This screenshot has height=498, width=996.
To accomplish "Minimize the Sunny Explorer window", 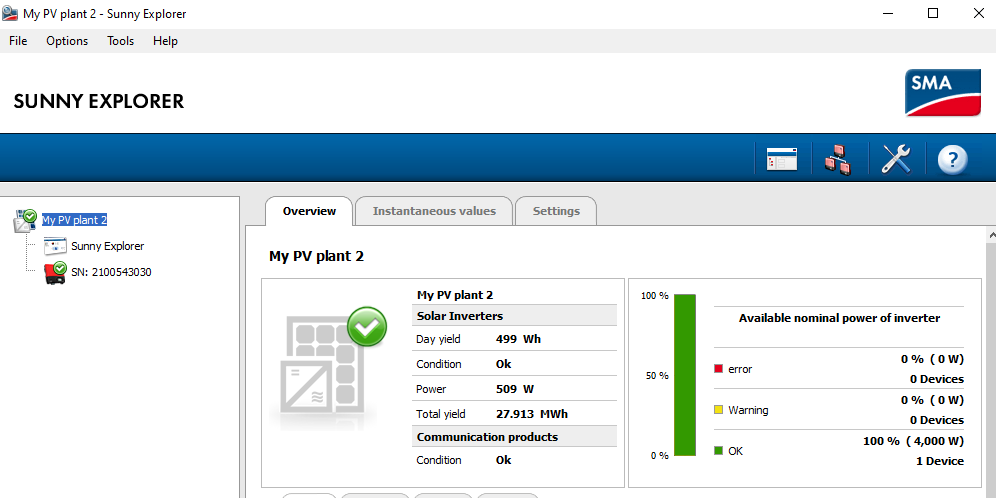I will pos(887,13).
